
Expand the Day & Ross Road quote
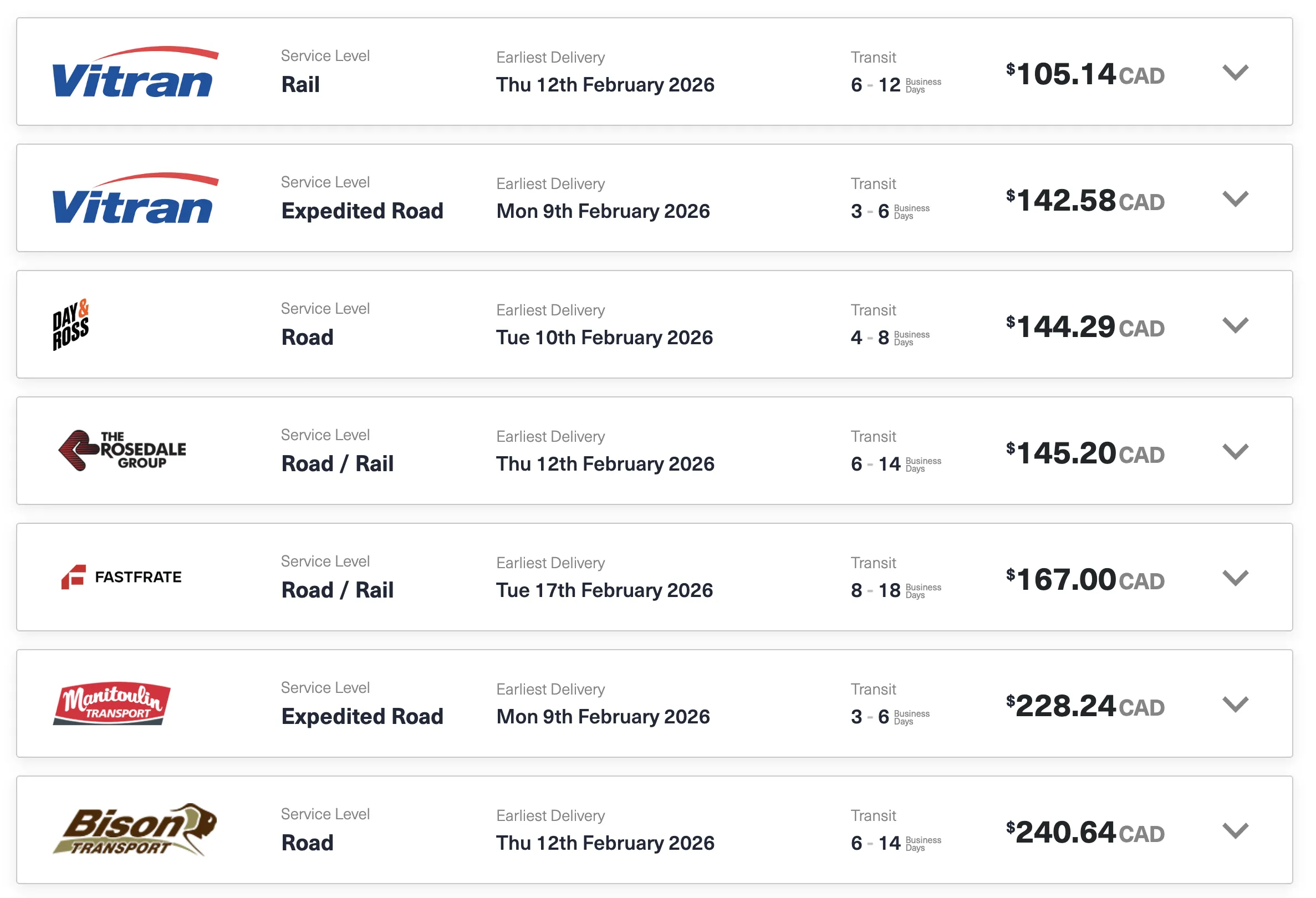point(1235,325)
